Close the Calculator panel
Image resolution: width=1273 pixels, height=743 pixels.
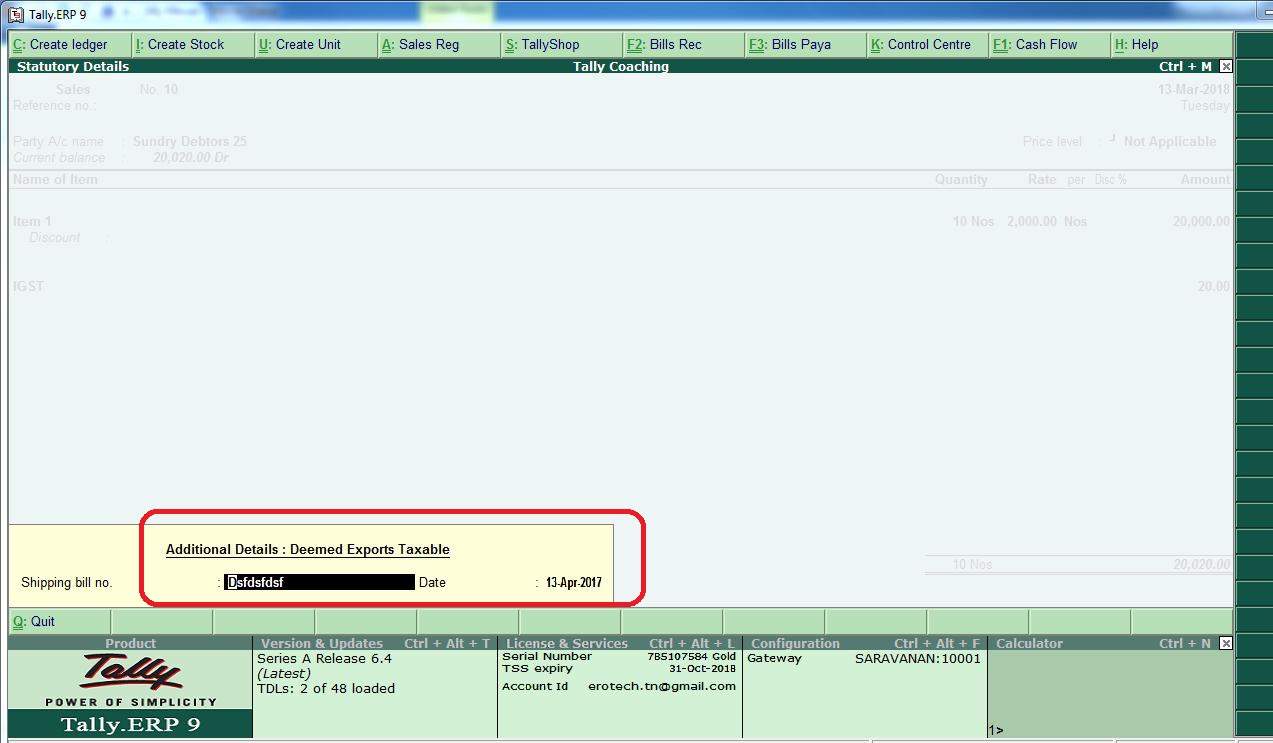click(1226, 643)
